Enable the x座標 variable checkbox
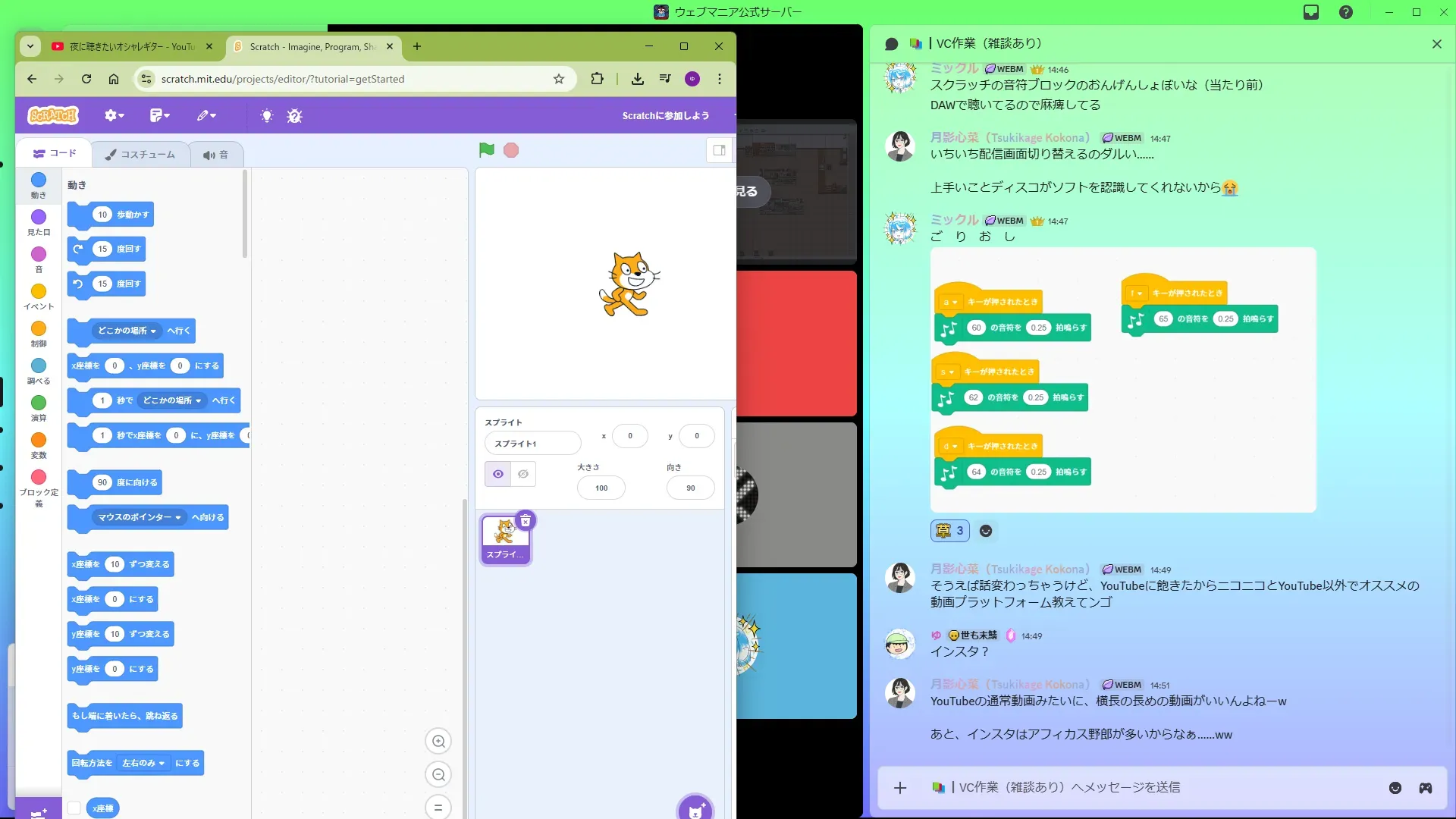The height and width of the screenshot is (819, 1456). coord(74,808)
